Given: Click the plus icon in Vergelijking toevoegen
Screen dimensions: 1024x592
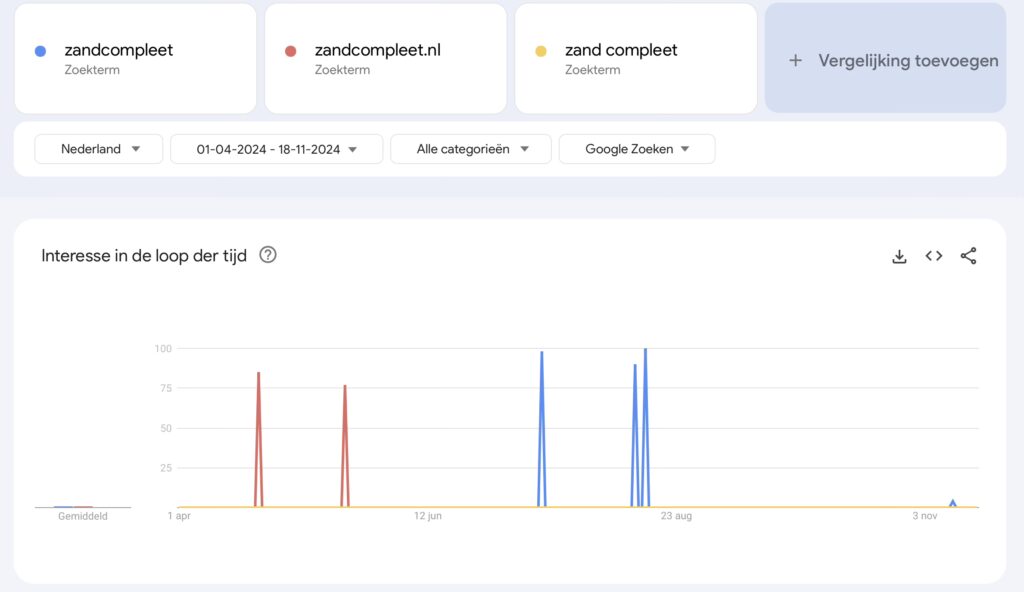Looking at the screenshot, I should coord(795,61).
